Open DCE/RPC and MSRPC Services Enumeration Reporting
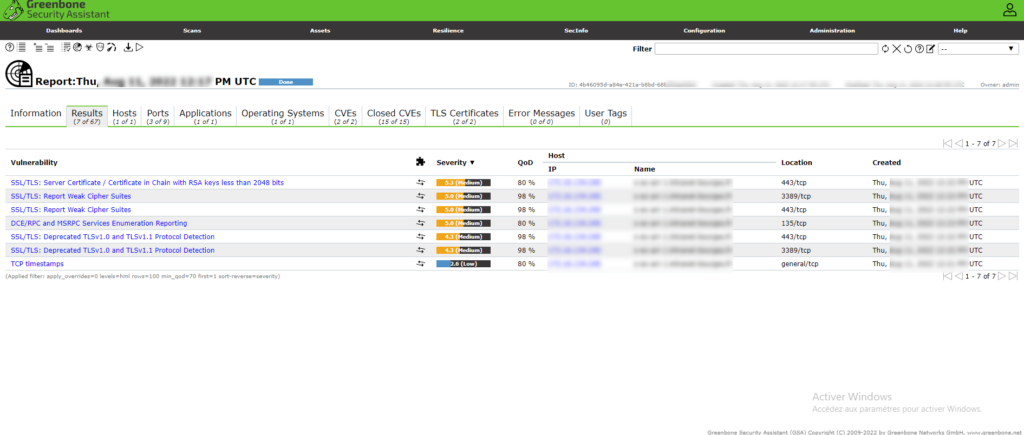 (x=98, y=223)
